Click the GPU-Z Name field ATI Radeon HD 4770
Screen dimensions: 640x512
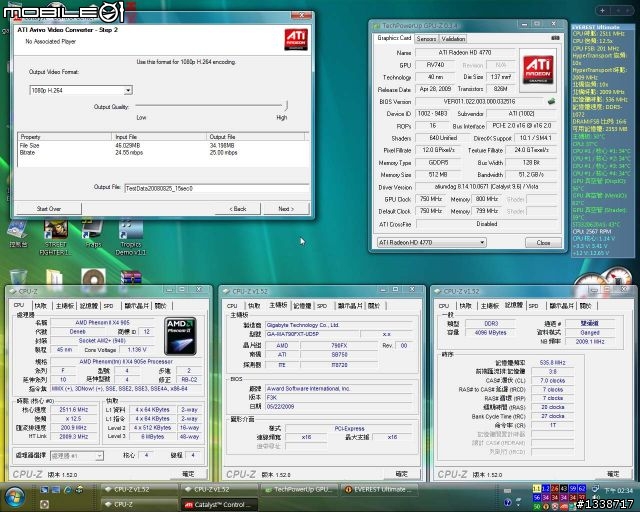point(465,53)
